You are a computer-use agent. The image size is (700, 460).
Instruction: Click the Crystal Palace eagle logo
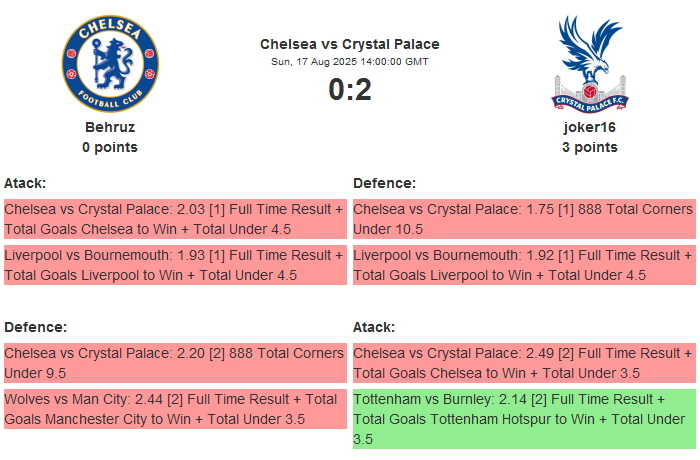pos(590,63)
